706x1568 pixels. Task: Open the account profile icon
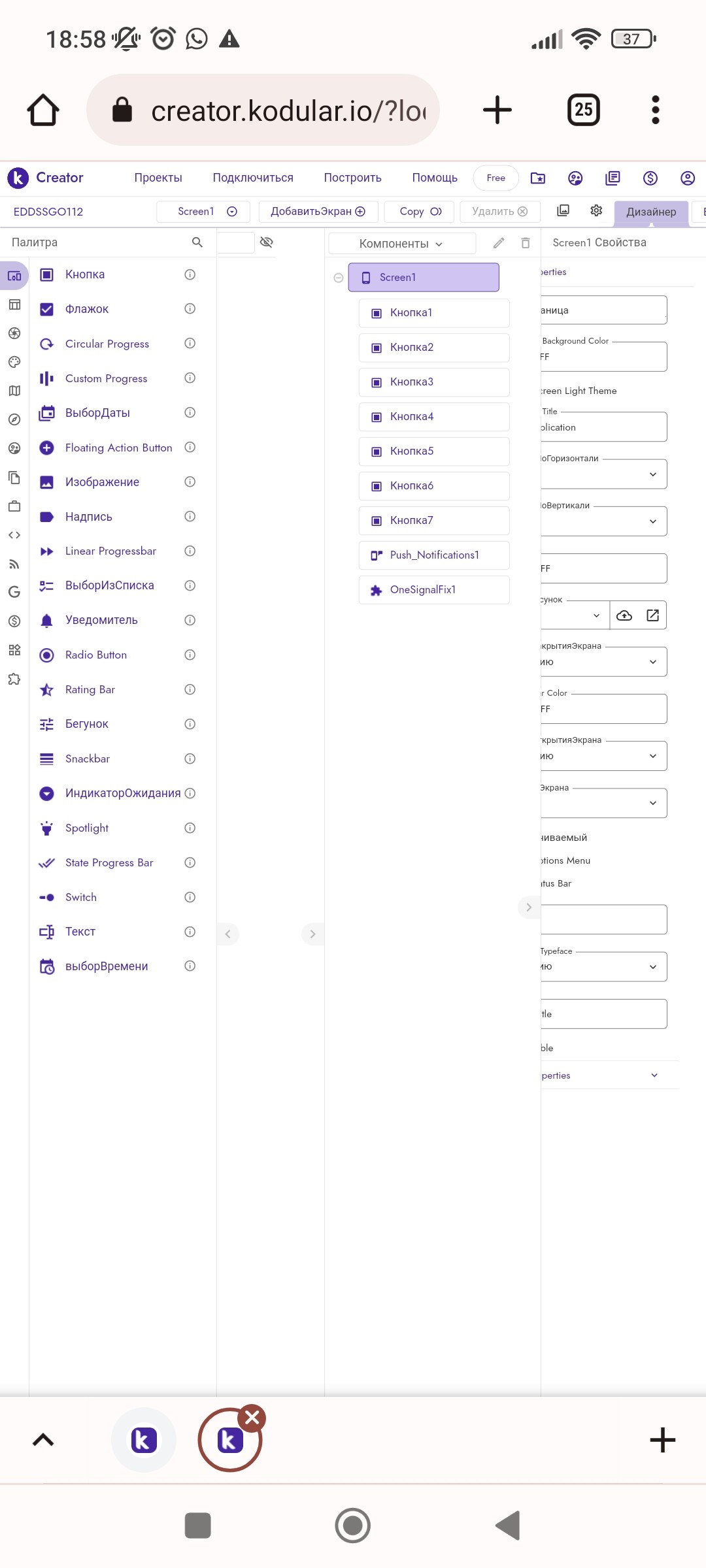pos(688,178)
